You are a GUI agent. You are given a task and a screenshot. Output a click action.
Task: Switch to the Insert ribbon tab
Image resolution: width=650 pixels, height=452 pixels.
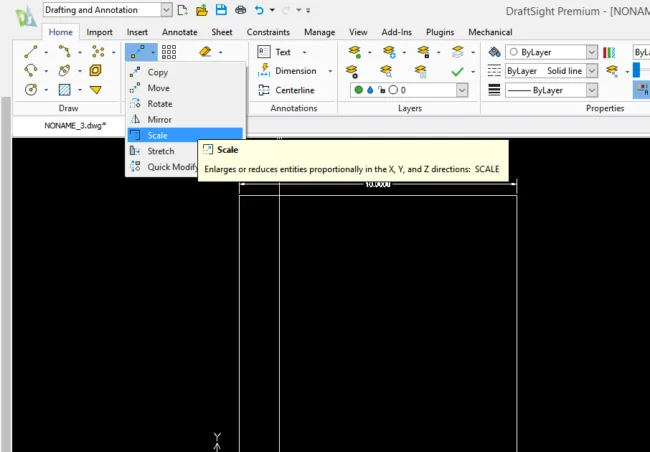pyautogui.click(x=137, y=32)
